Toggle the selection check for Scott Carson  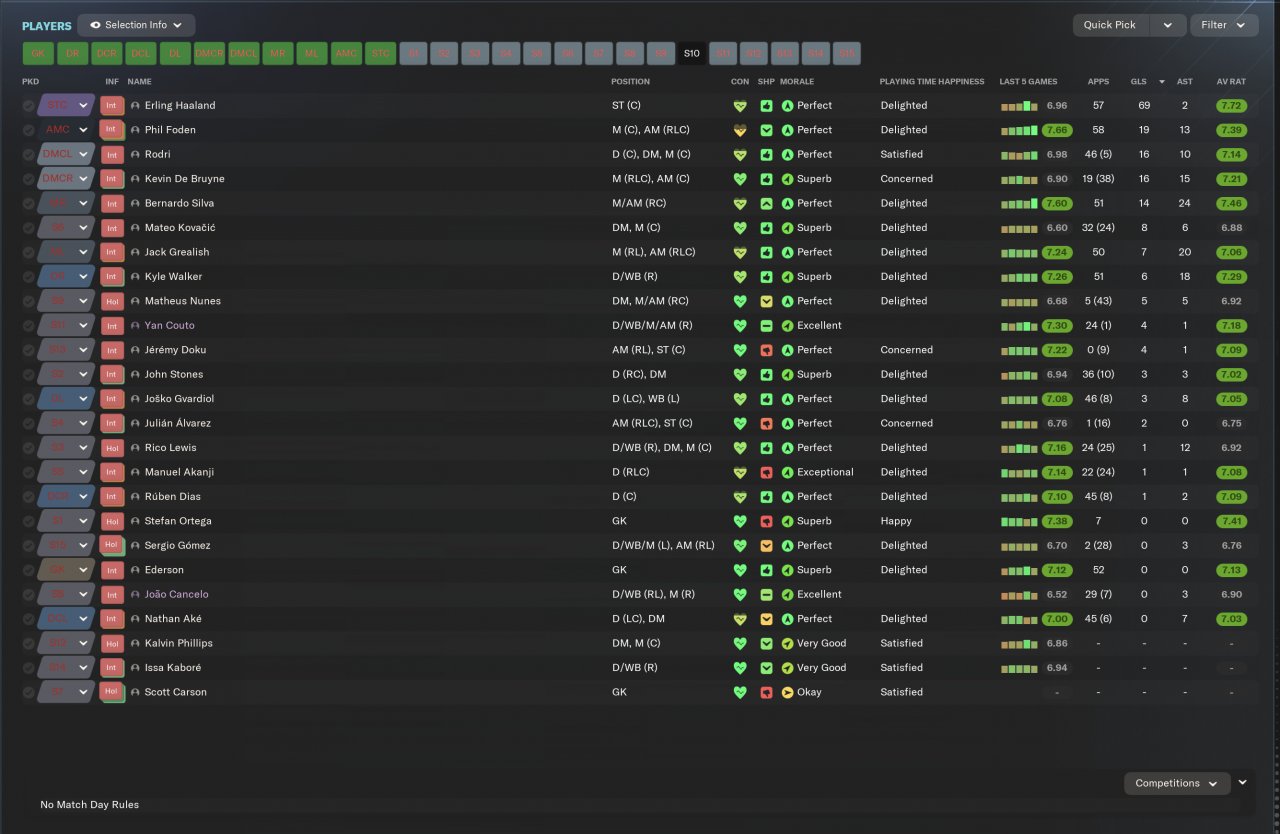tap(28, 692)
